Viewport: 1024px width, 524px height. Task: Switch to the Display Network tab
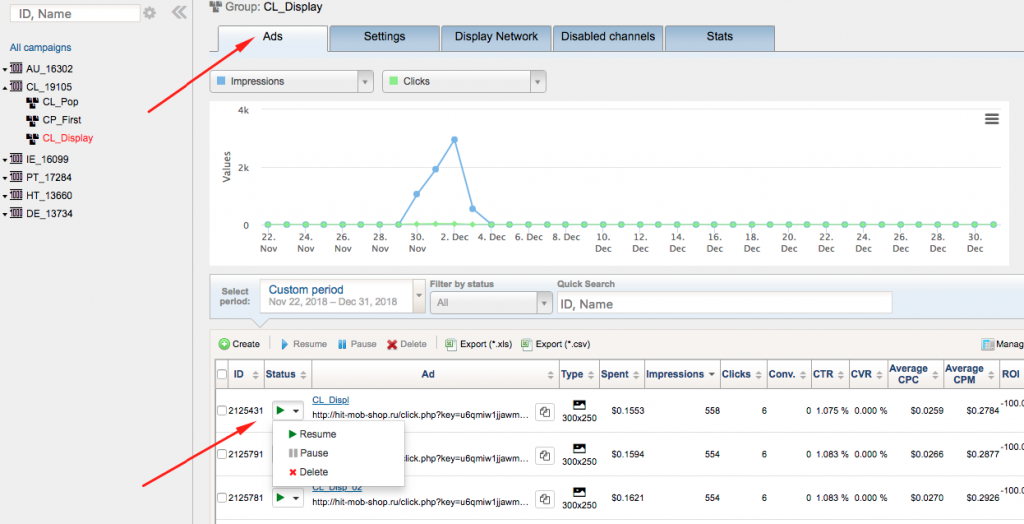496,37
